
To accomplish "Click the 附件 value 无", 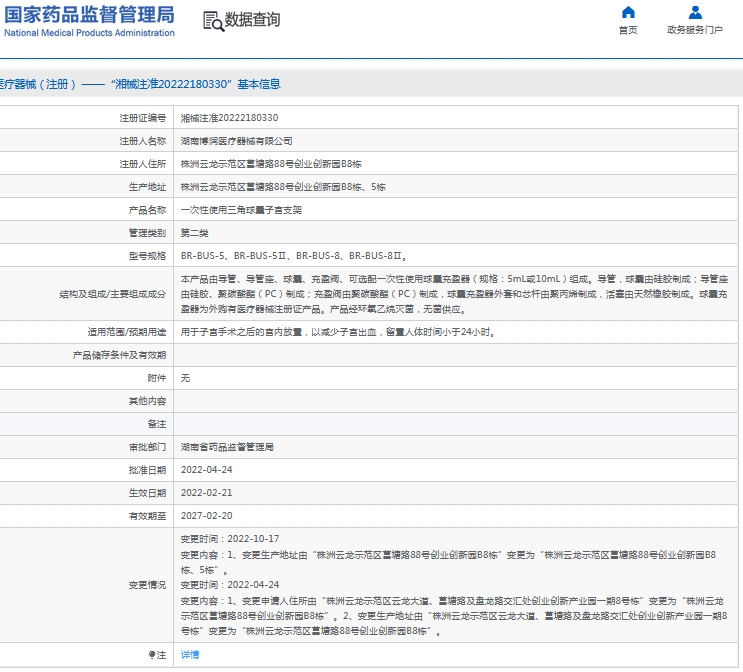I will click(185, 378).
